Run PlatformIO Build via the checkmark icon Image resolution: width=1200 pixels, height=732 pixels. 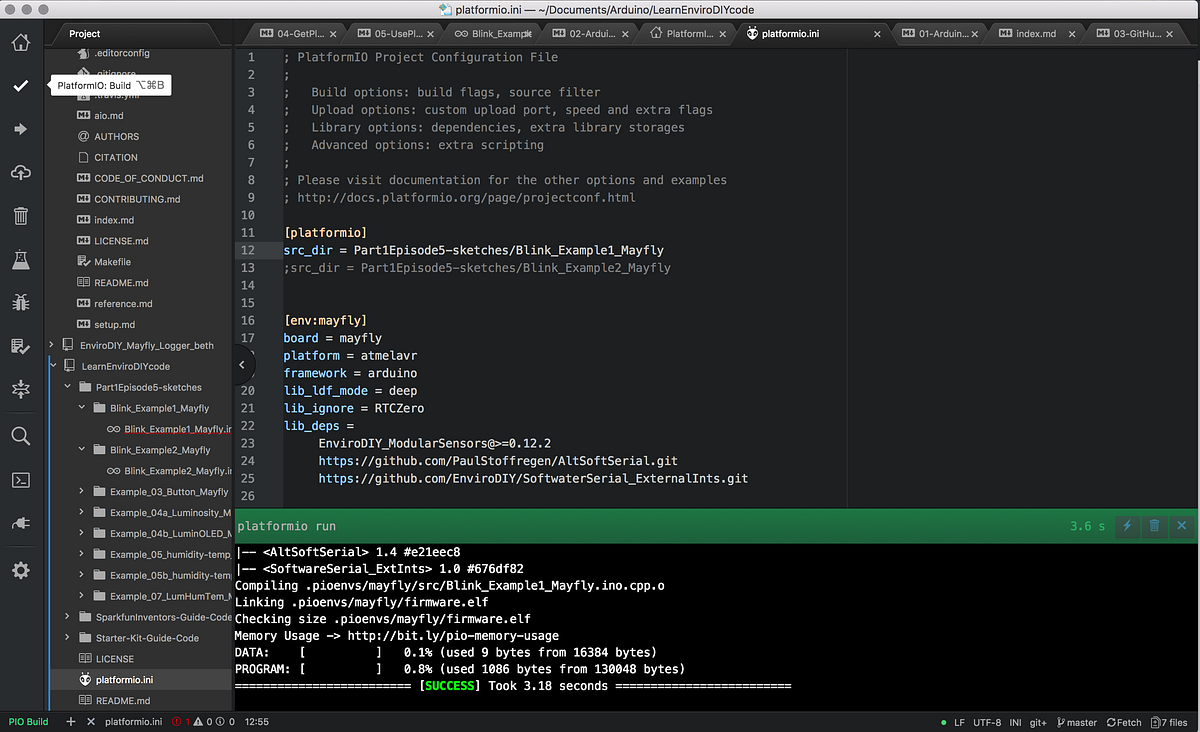[20, 86]
